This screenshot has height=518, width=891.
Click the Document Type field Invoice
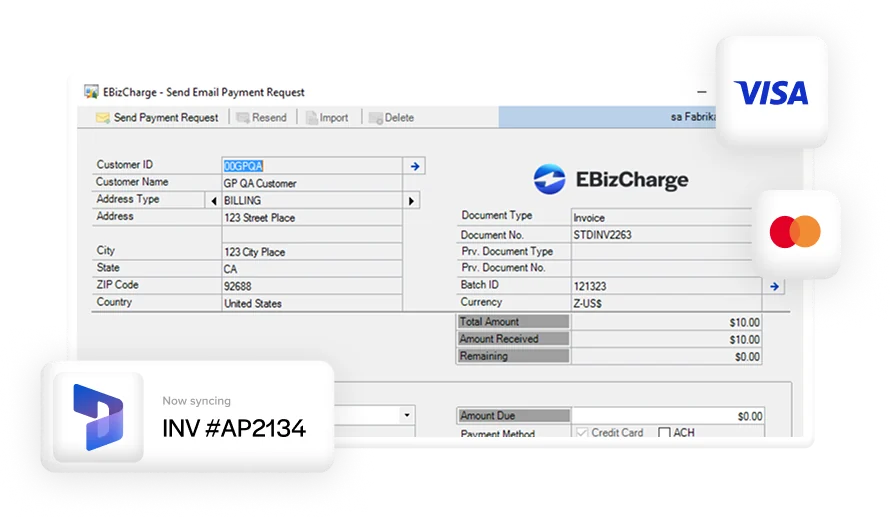click(662, 218)
